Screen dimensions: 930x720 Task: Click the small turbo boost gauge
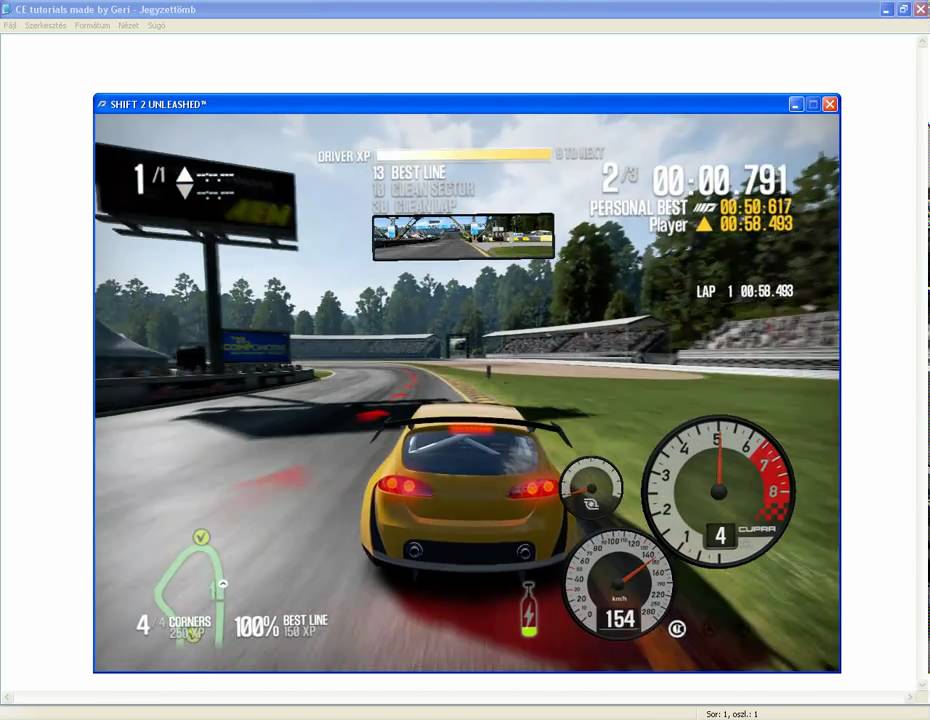[x=591, y=488]
